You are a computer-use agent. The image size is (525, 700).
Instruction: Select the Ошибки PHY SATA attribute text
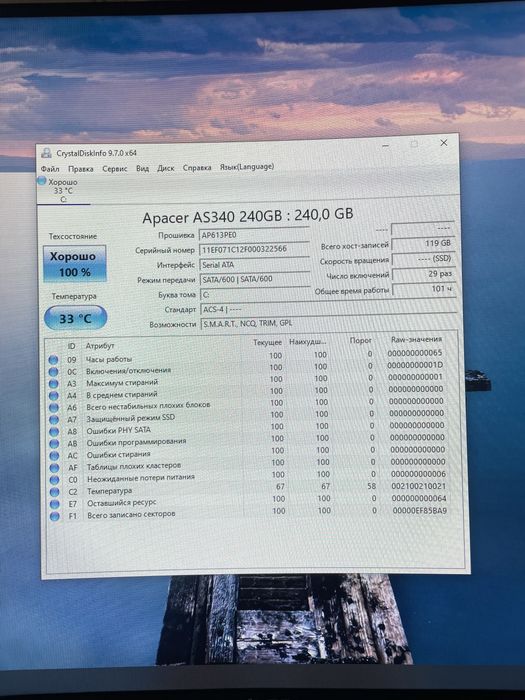[118, 430]
